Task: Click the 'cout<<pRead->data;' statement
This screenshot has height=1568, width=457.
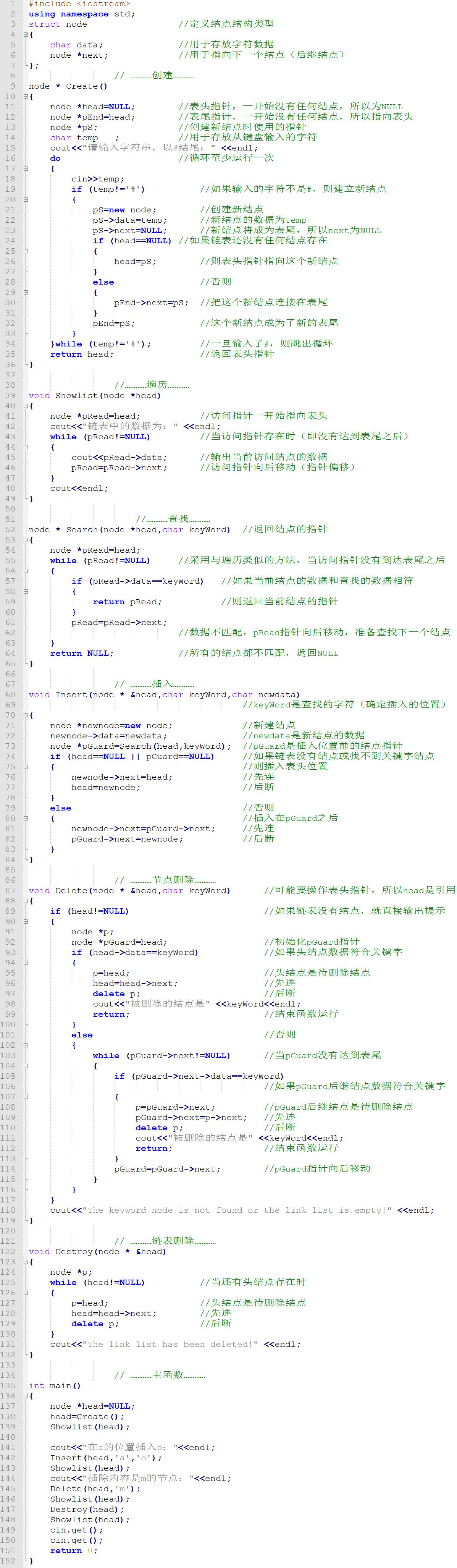Action: (119, 458)
